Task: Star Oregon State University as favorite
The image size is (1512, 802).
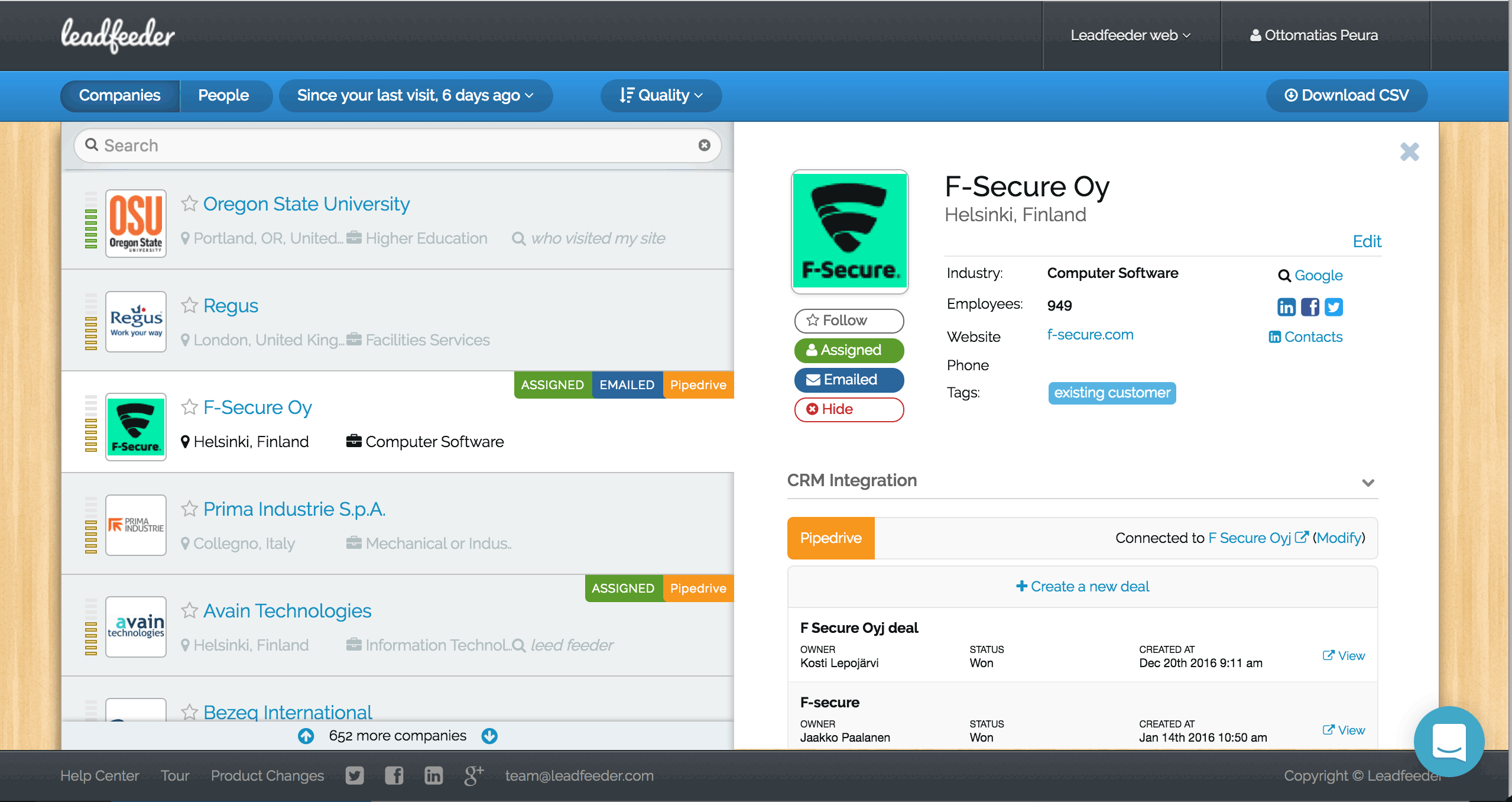Action: coord(189,204)
